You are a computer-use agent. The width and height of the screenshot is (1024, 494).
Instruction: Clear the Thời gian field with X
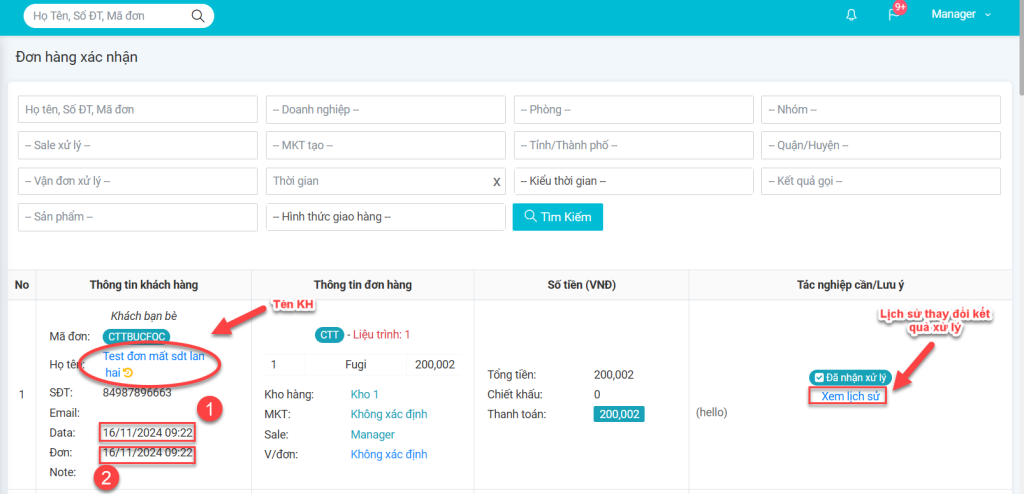[x=496, y=182]
